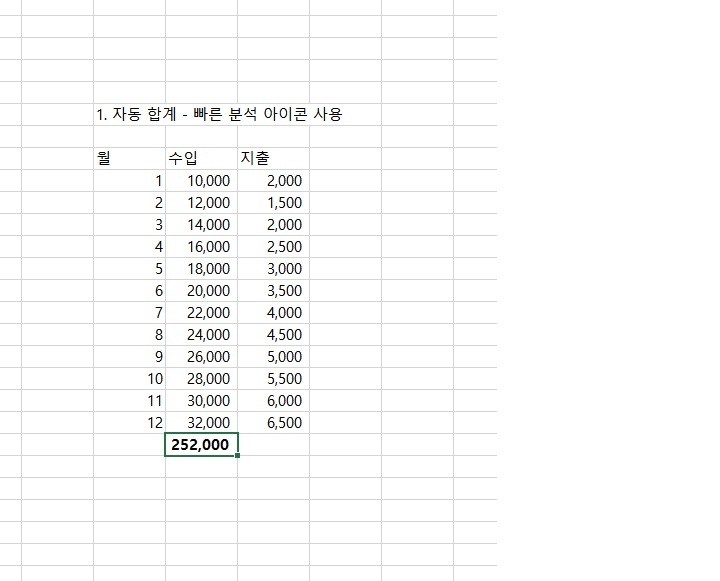Select income cell 24,000
720x581 pixels.
(201, 335)
